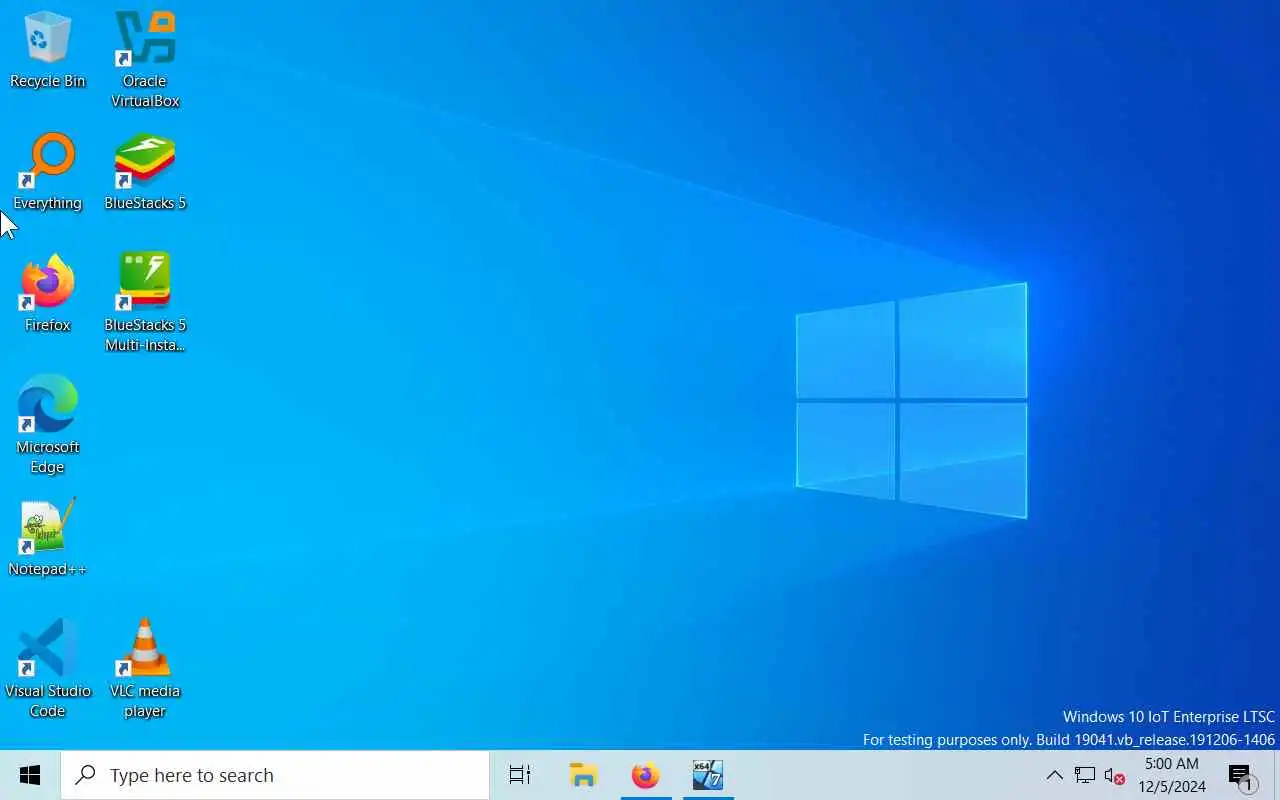The image size is (1280, 800).
Task: Click Show desktop at the taskbar's far edge
Action: pos(1277,775)
